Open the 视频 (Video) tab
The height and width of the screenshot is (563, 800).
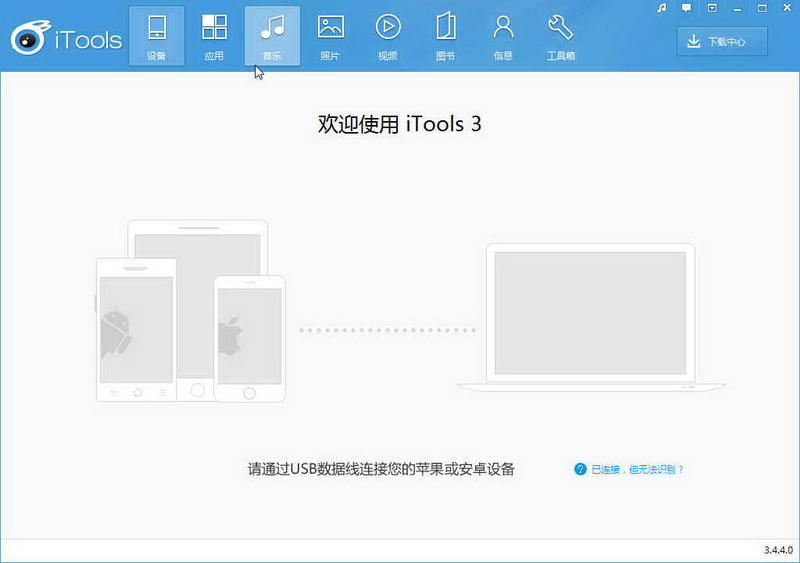click(388, 36)
